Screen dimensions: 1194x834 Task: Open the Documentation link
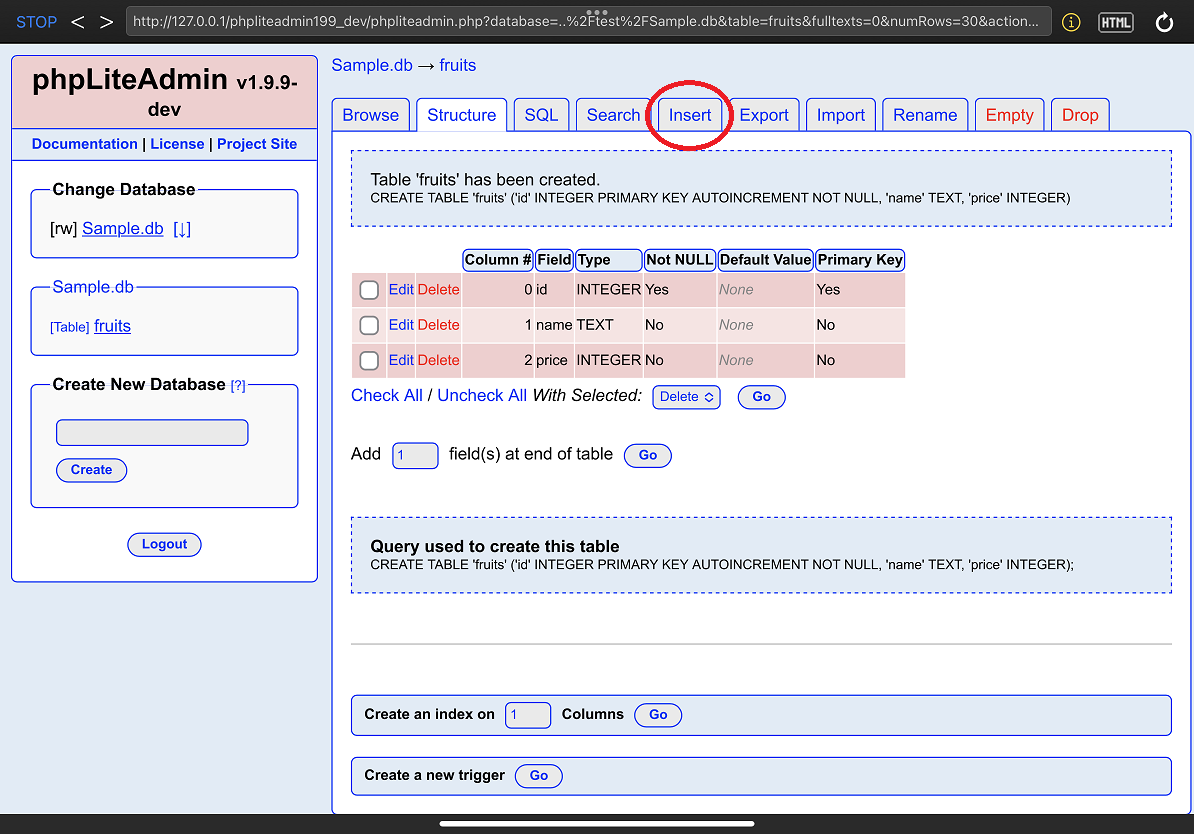(x=85, y=144)
